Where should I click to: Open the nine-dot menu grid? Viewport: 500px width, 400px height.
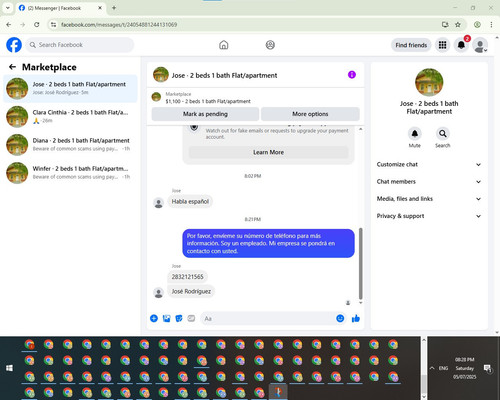(442, 45)
